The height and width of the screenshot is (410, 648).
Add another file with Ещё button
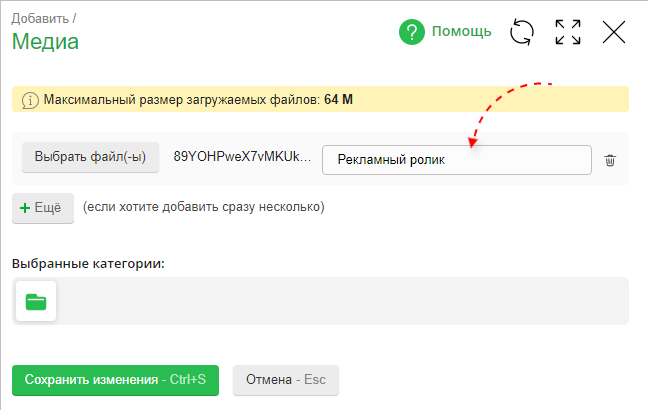click(x=43, y=208)
